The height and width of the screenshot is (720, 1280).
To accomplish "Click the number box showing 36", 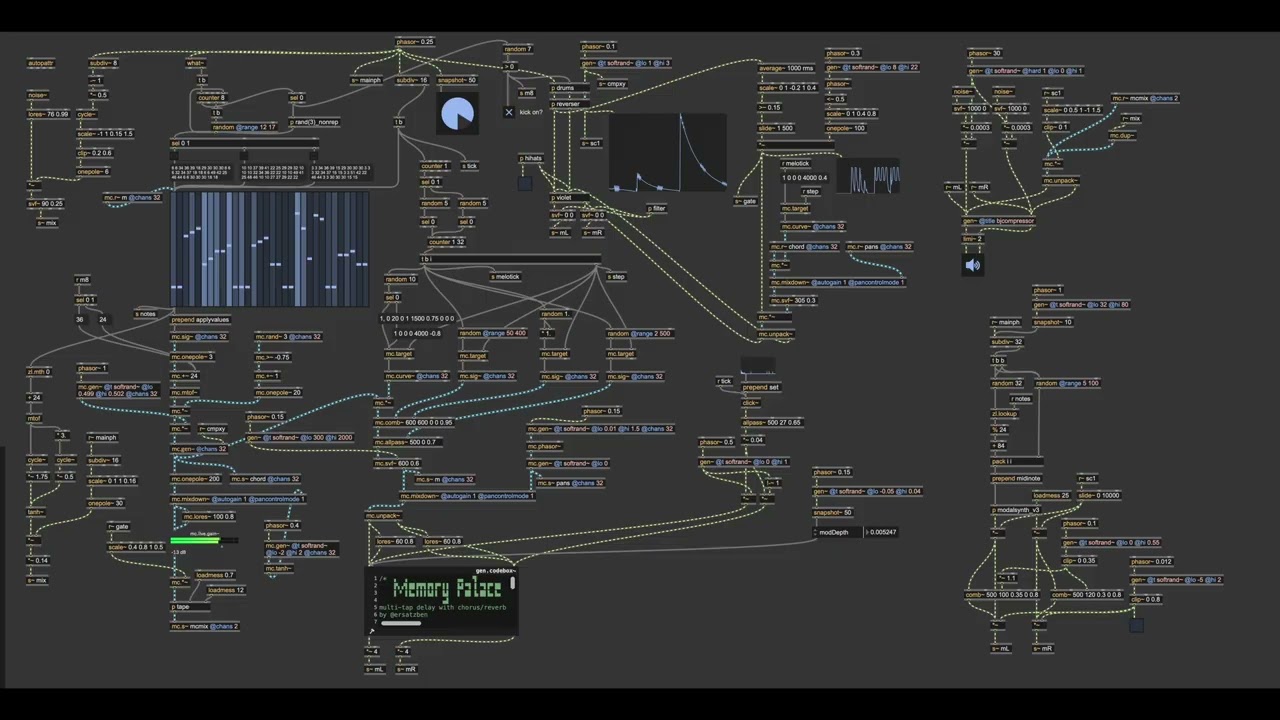I will click(x=81, y=320).
